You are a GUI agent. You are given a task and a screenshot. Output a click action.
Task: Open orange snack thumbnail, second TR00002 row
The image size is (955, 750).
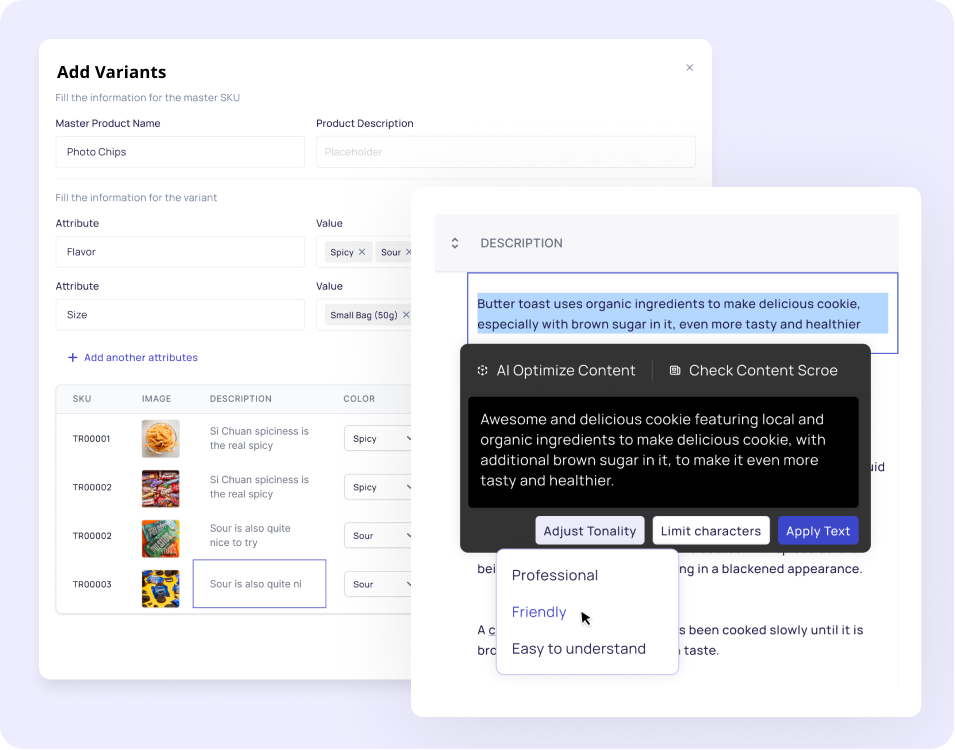[161, 538]
